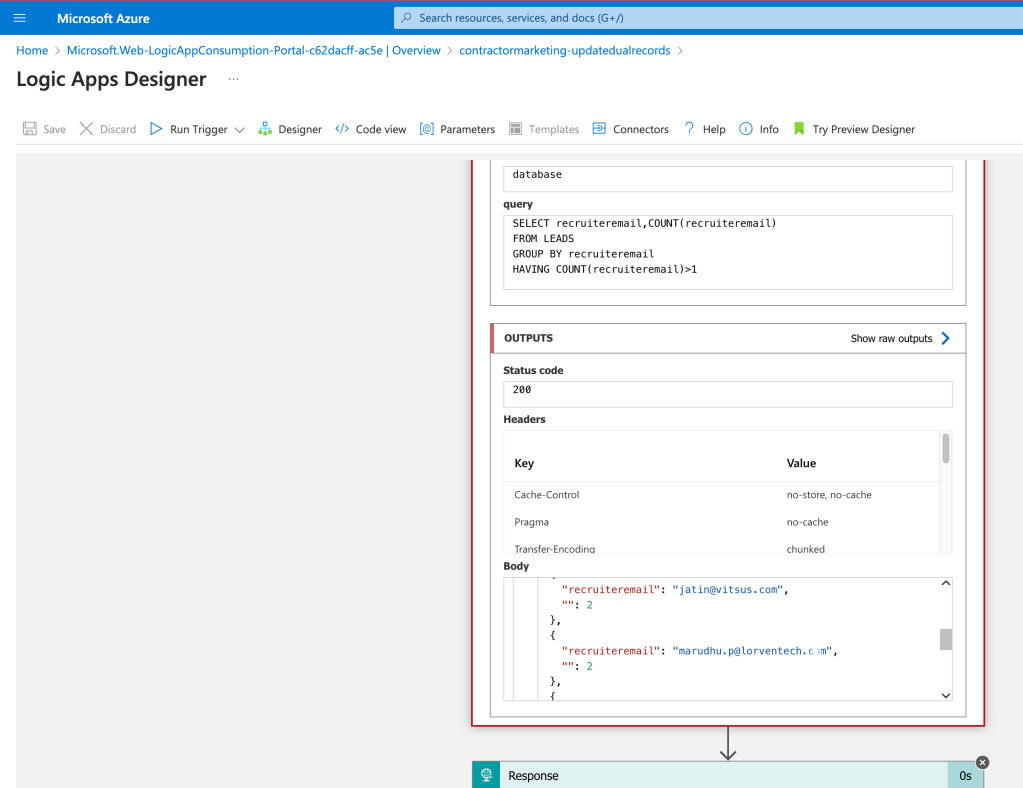Click the chunked header value

point(805,549)
